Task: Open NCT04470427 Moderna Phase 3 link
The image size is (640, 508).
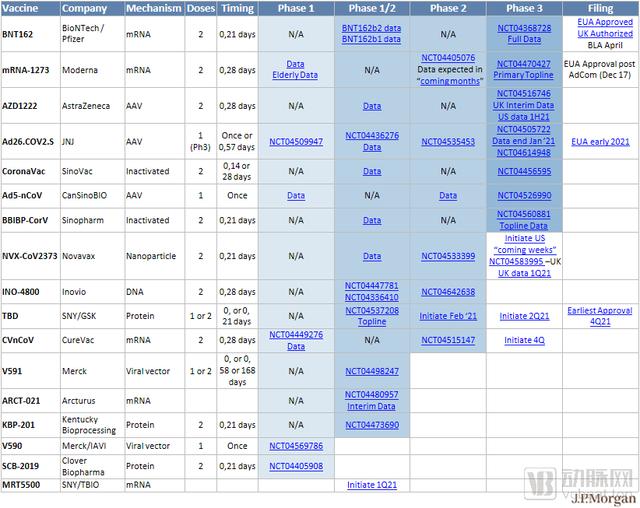Action: pos(524,64)
